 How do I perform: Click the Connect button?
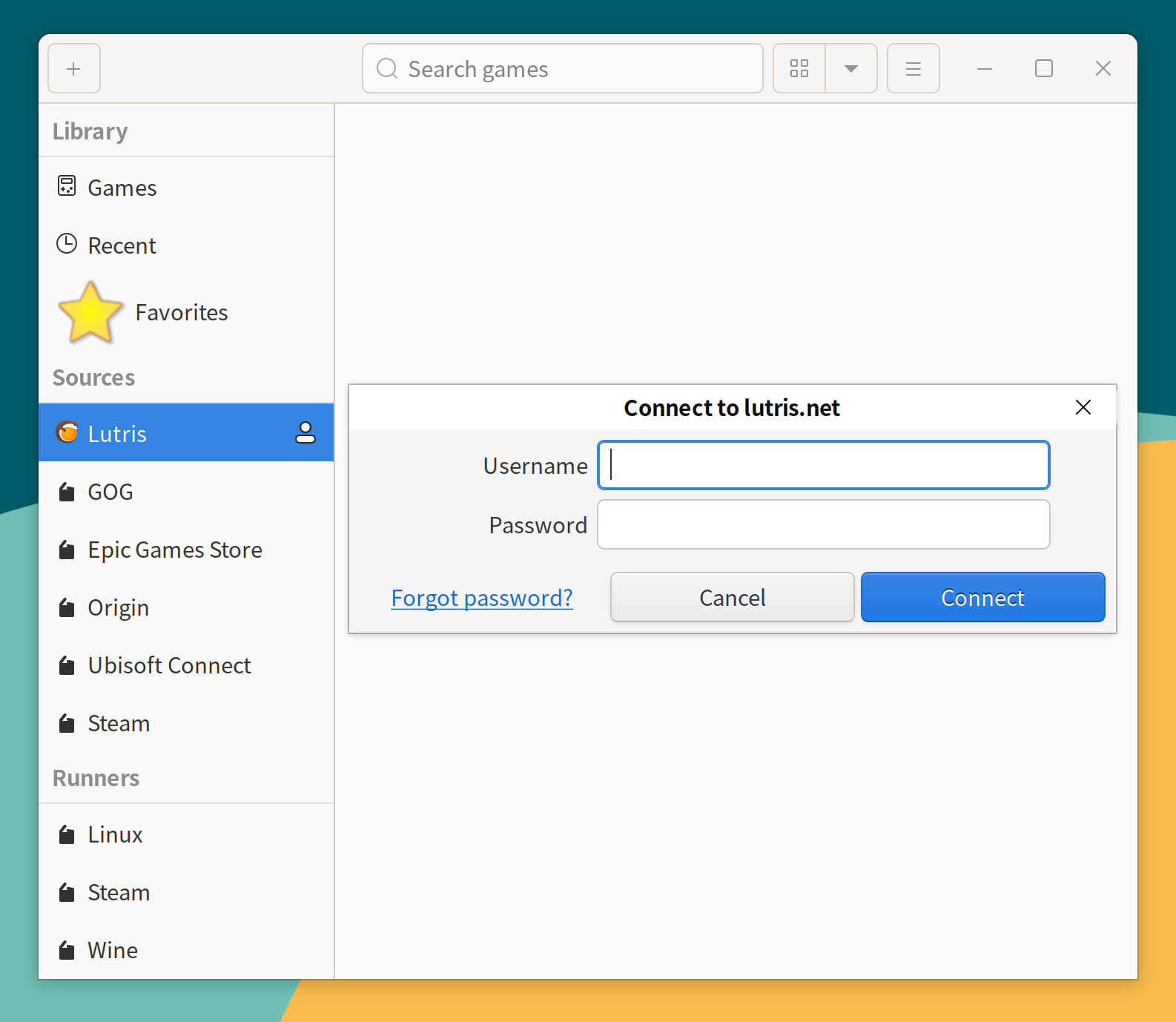coord(983,597)
